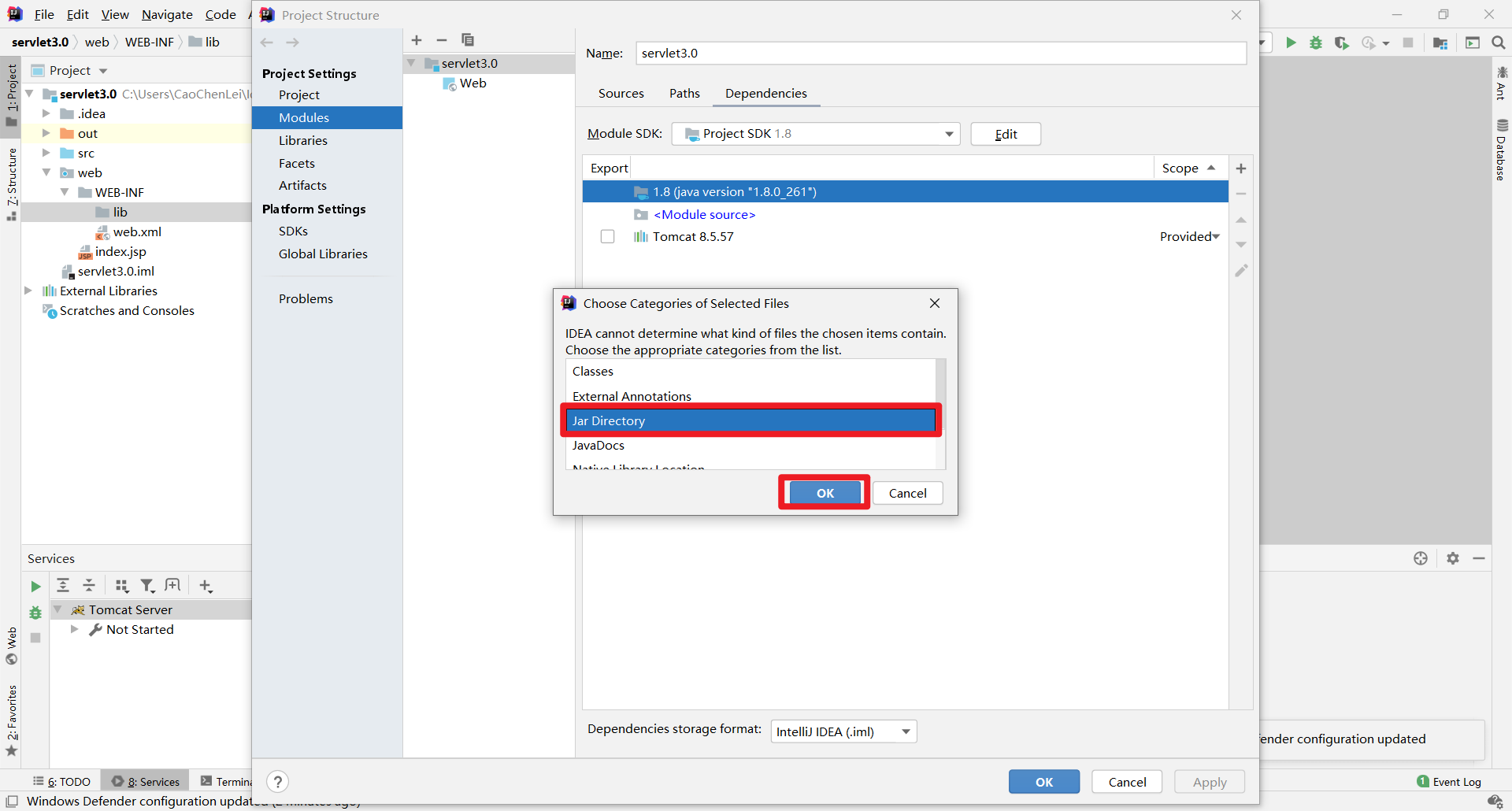
Task: Open the Event Log tool window
Action: point(1449,782)
